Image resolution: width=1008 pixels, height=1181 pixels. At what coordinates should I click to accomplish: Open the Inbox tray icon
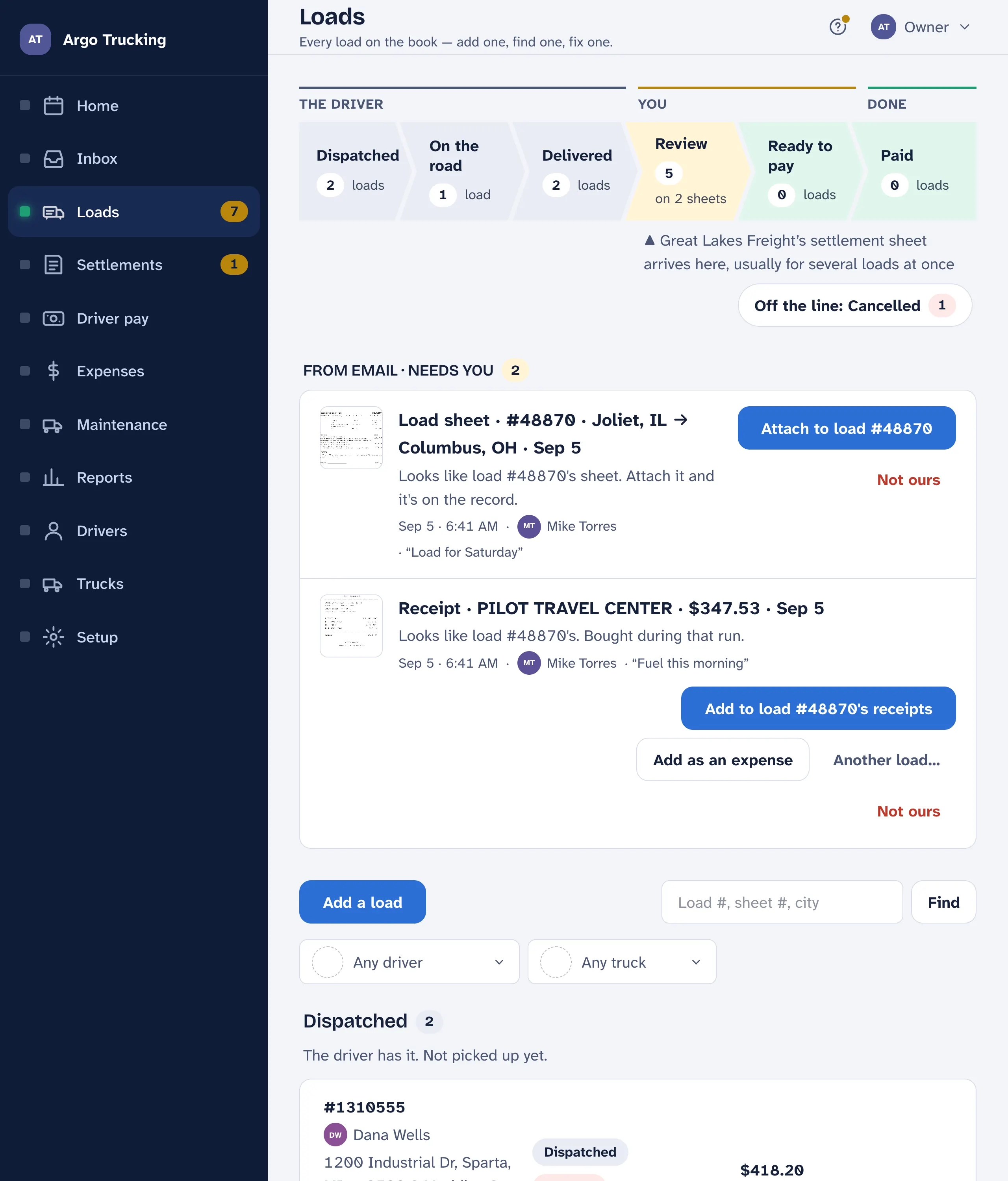[54, 159]
